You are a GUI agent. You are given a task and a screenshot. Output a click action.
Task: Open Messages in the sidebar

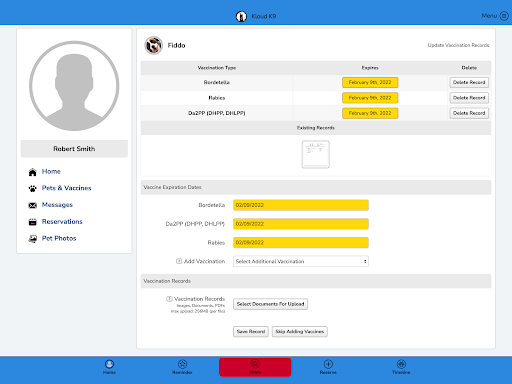pos(57,205)
